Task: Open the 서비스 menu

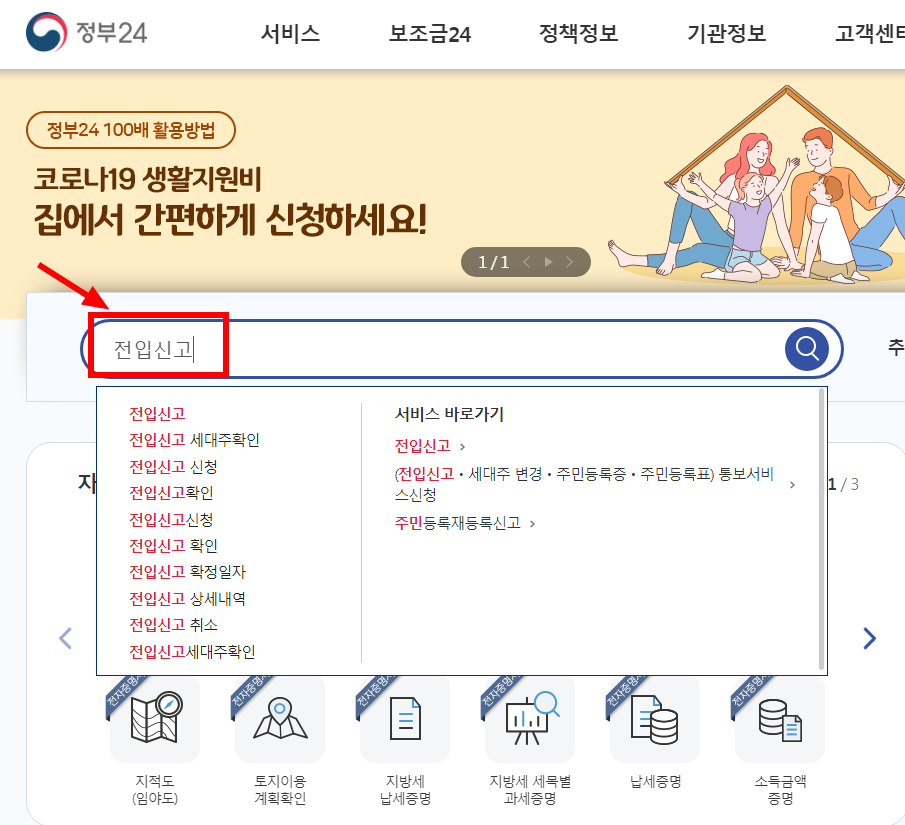Action: point(290,33)
